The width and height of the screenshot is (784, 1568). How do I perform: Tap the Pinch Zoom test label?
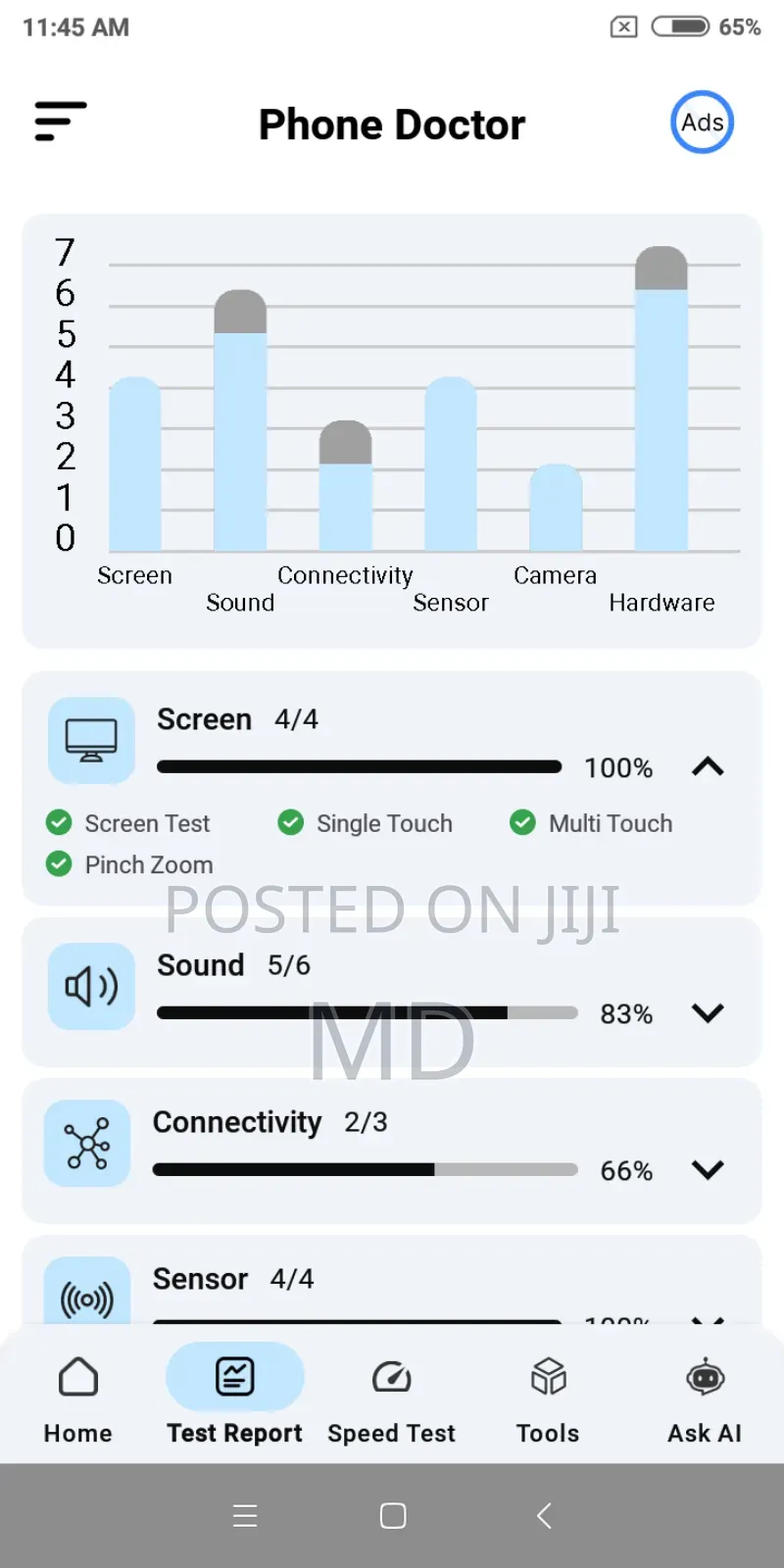pos(149,864)
